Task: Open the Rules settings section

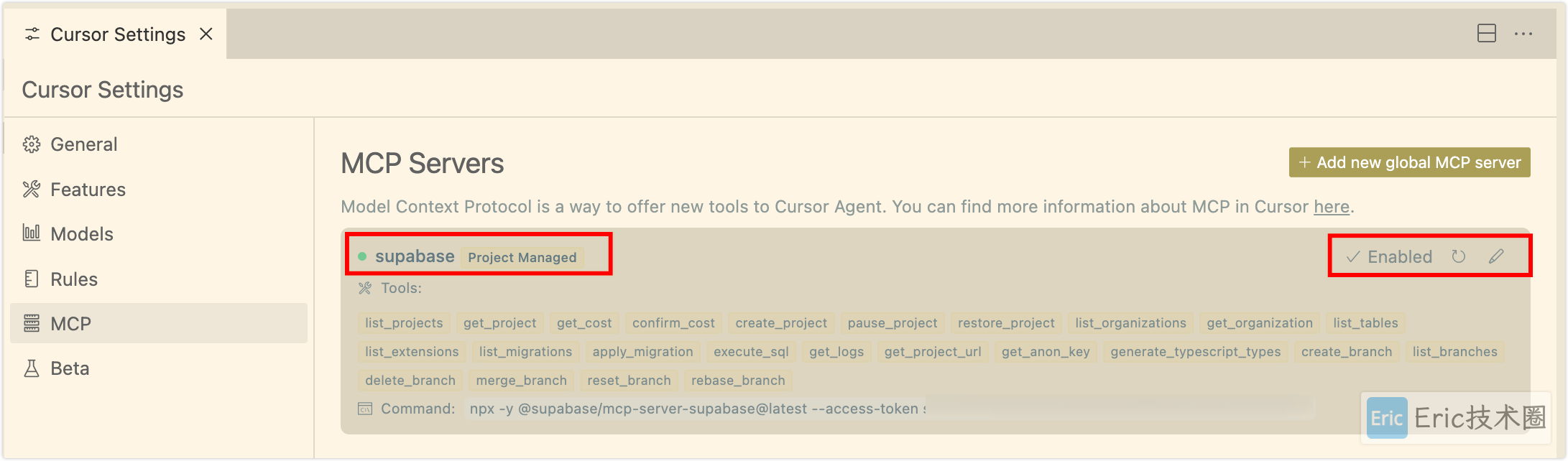Action: pos(74,279)
